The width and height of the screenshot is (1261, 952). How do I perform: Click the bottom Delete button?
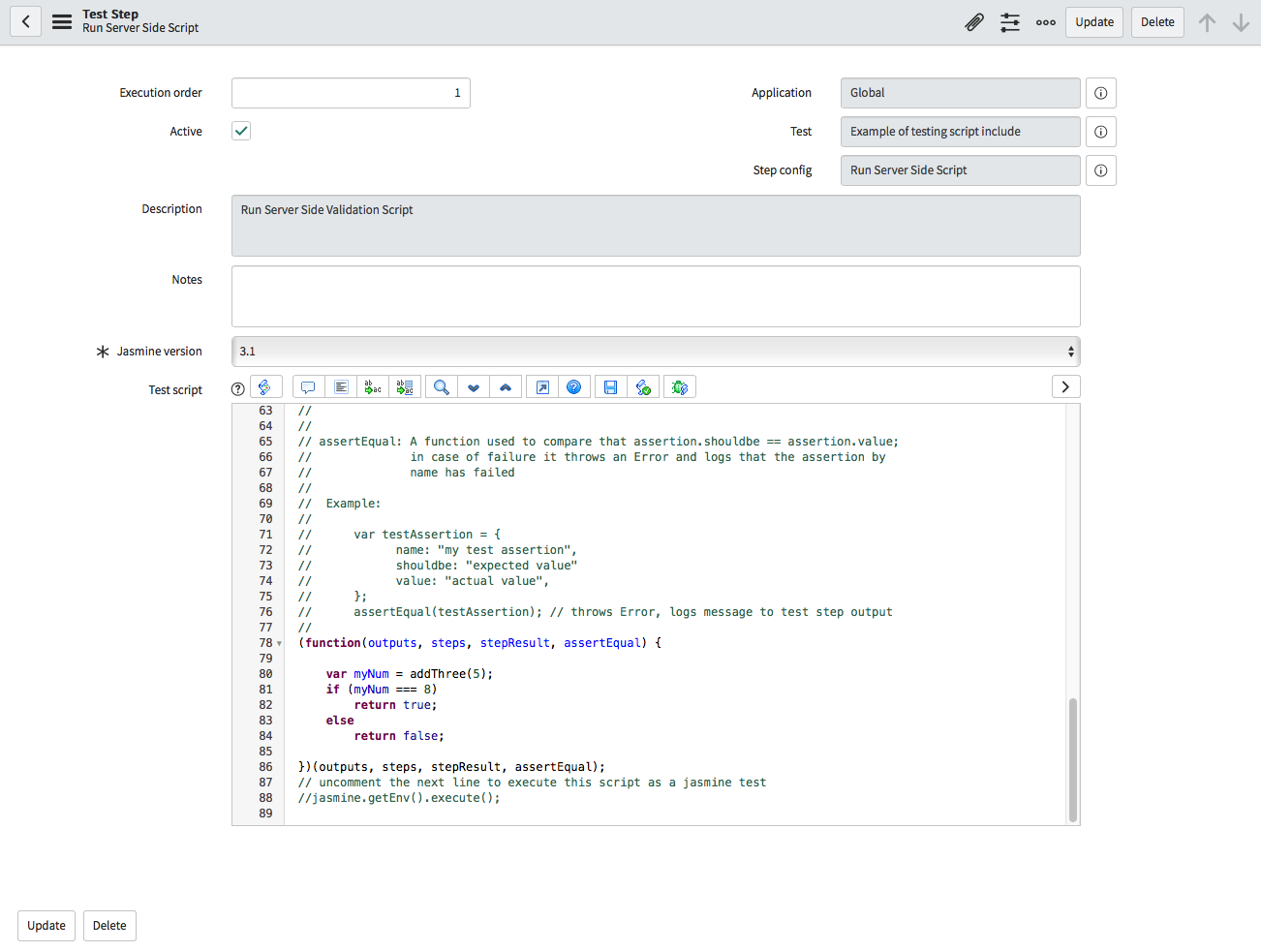(x=109, y=926)
